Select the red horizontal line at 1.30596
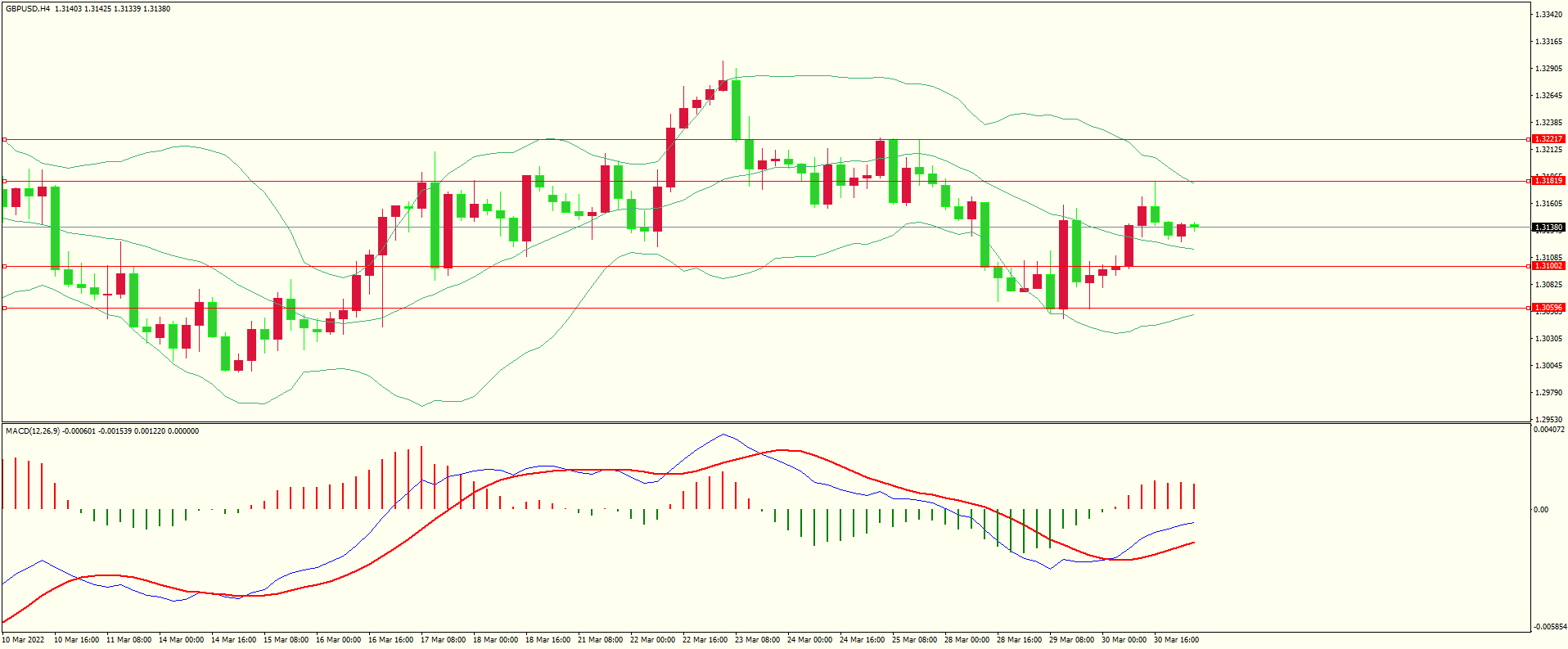Screen dimensions: 1568x649 [765, 309]
